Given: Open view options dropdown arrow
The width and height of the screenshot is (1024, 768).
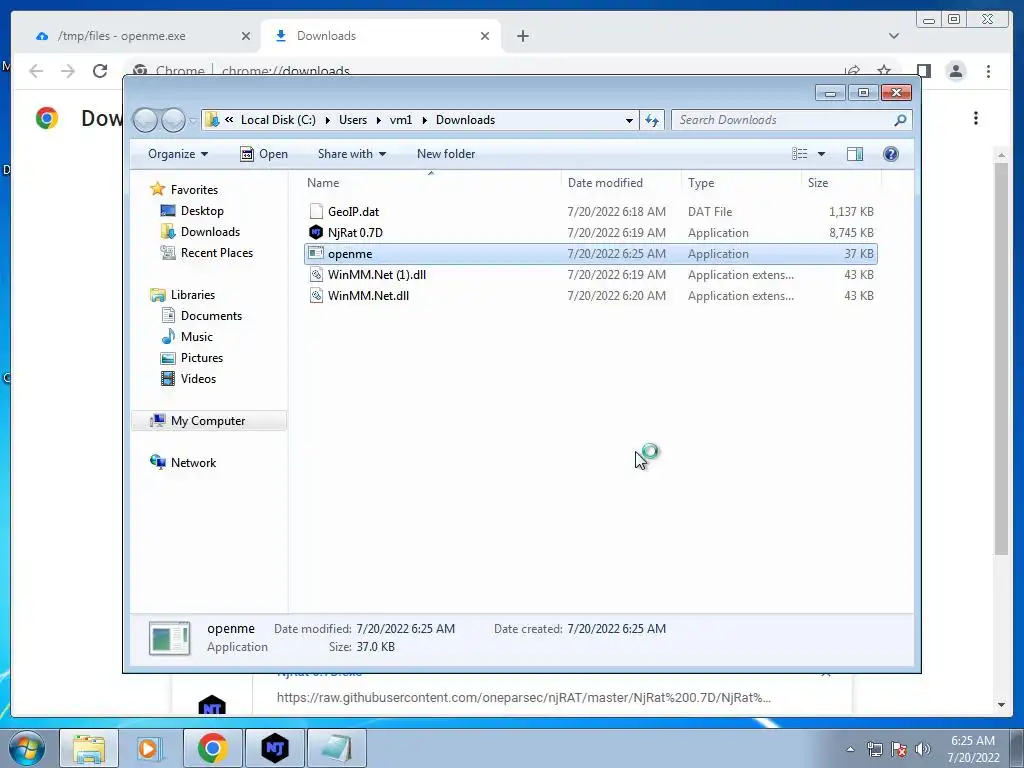Looking at the screenshot, I should tap(822, 153).
